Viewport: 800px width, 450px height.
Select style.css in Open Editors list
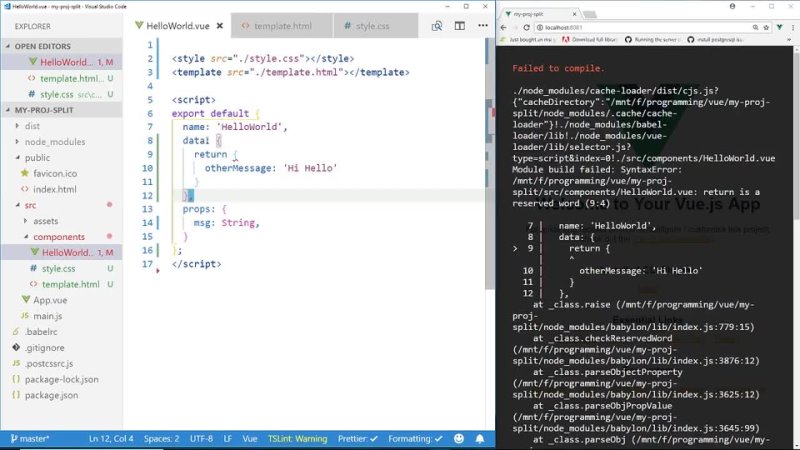click(61, 94)
